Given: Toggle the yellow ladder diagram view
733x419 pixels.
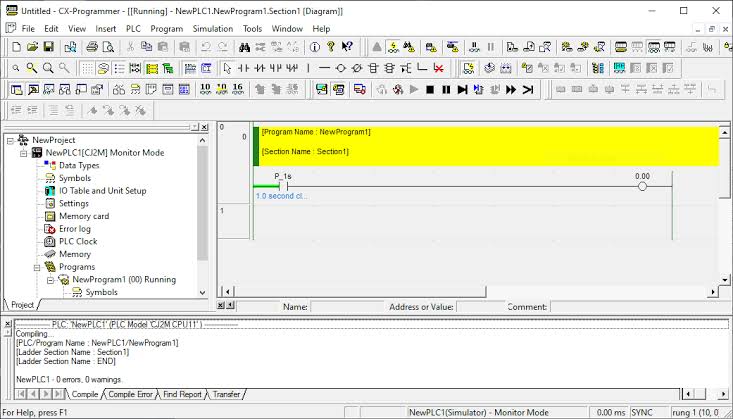Looking at the screenshot, I should (151, 68).
